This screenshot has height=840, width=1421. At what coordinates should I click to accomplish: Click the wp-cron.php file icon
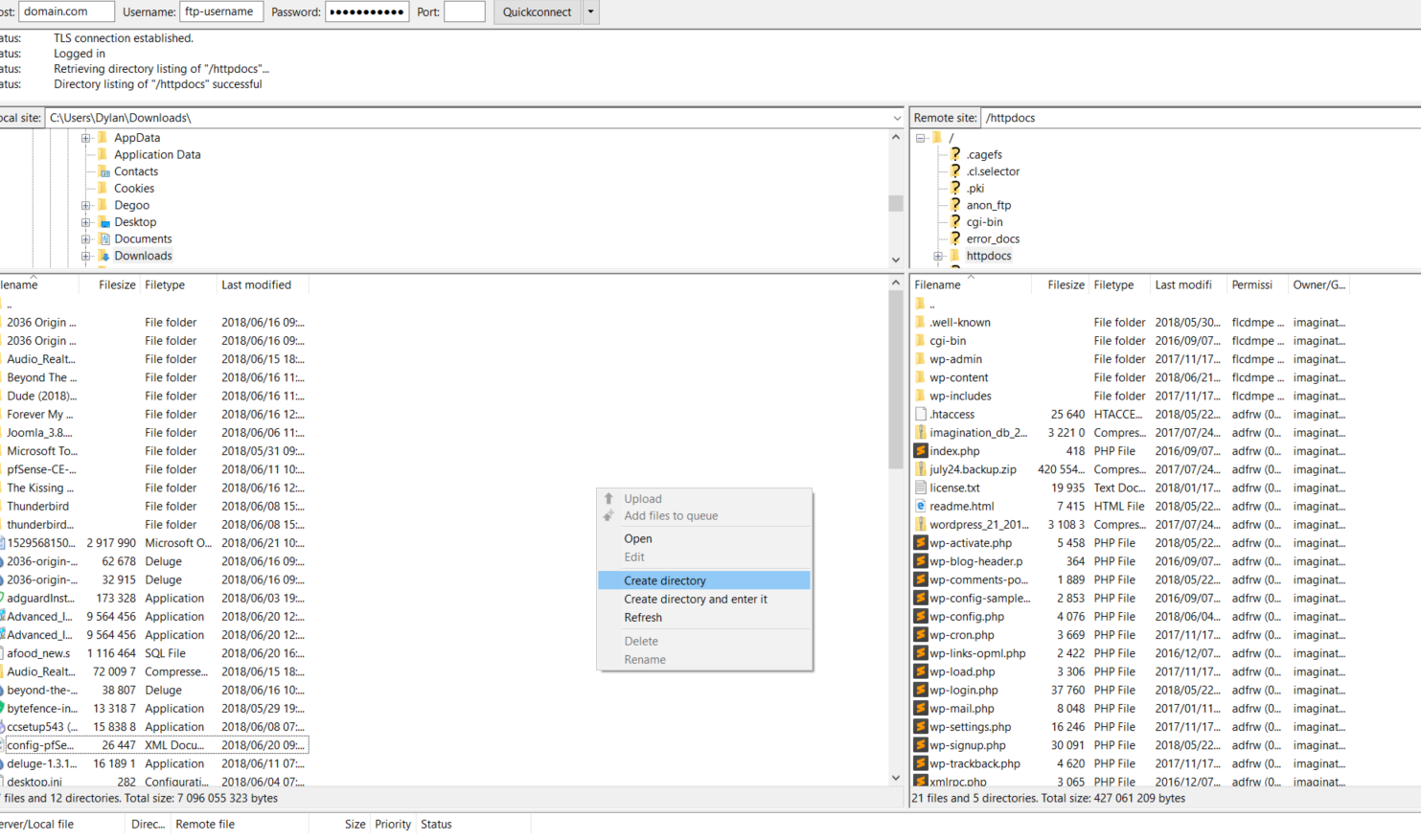[x=921, y=635]
